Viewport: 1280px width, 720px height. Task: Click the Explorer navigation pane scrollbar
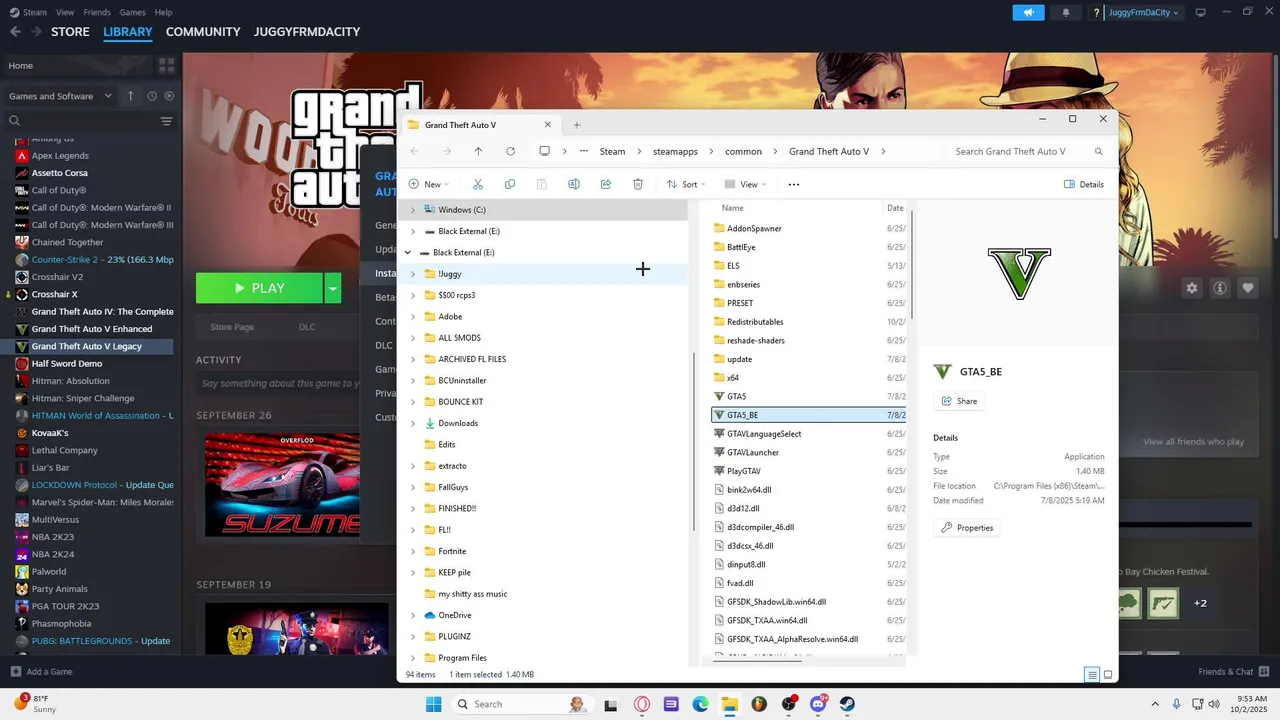click(694, 442)
